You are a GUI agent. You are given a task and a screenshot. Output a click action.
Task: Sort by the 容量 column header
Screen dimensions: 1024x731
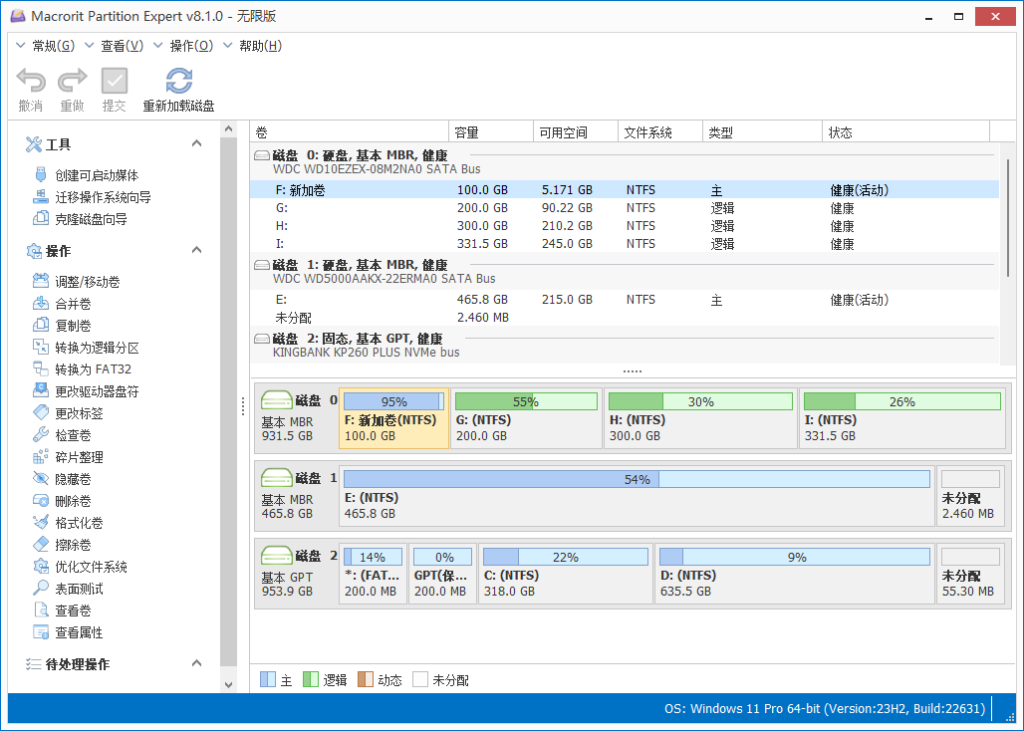(x=491, y=132)
